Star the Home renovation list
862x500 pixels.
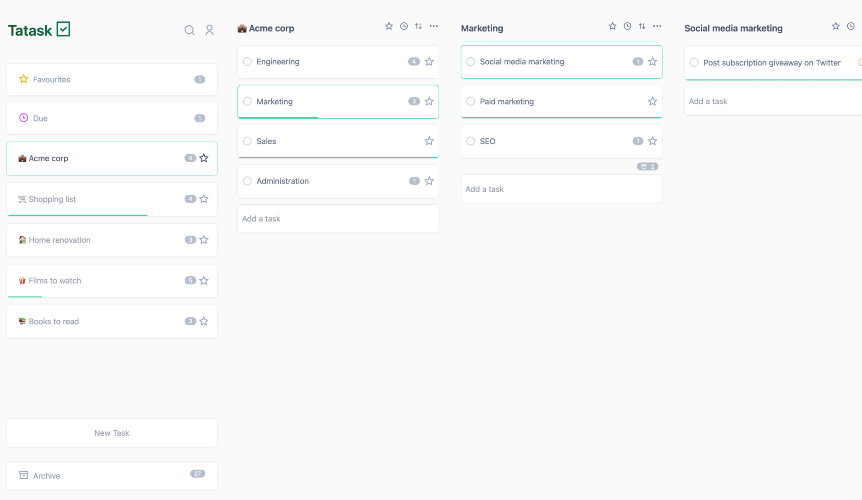204,240
